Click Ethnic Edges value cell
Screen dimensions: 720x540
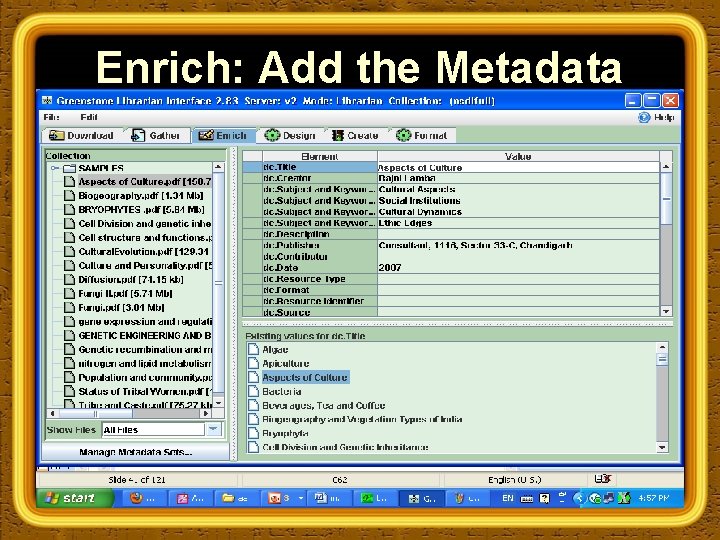[x=518, y=223]
